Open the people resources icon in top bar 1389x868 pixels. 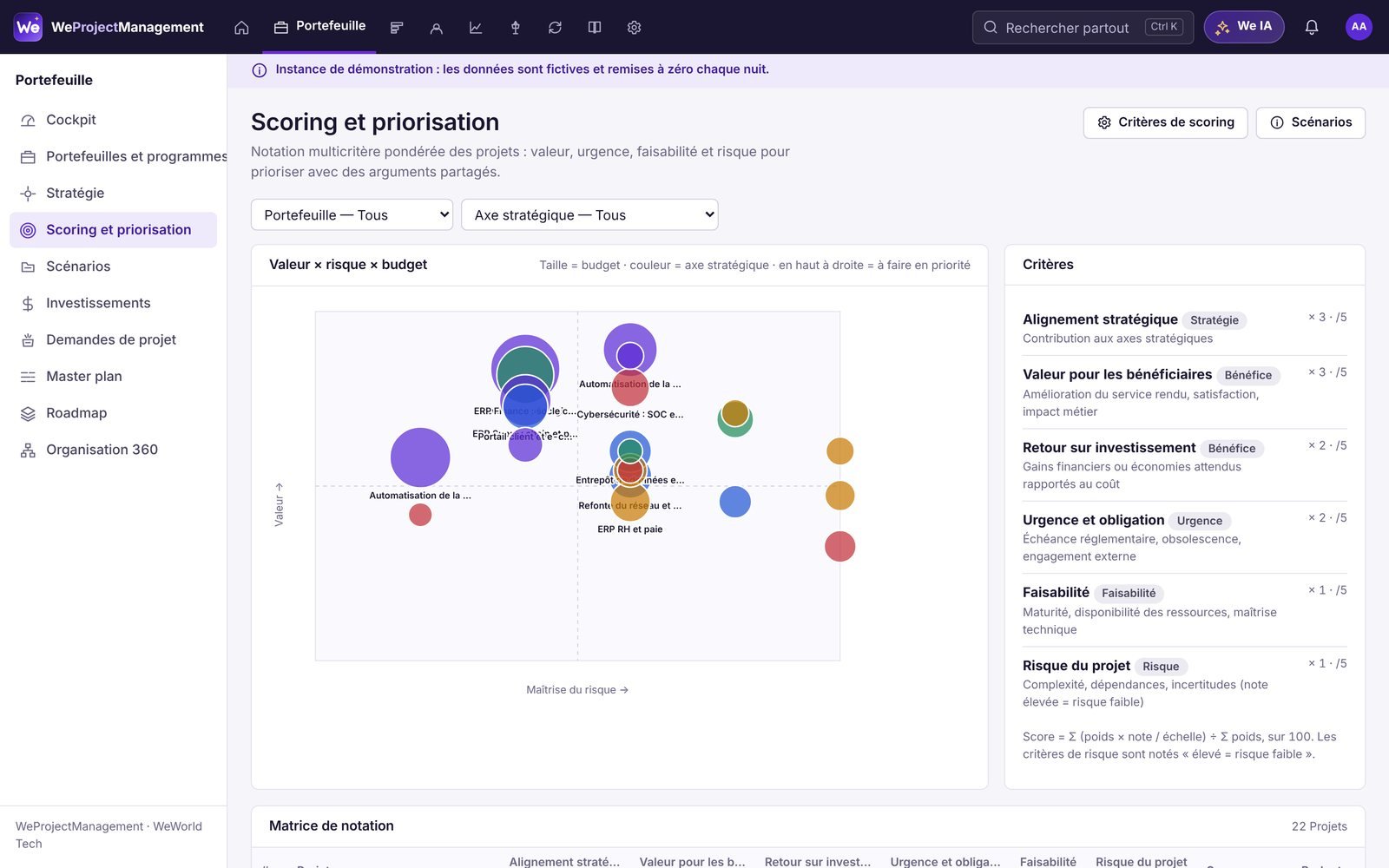coord(437,28)
